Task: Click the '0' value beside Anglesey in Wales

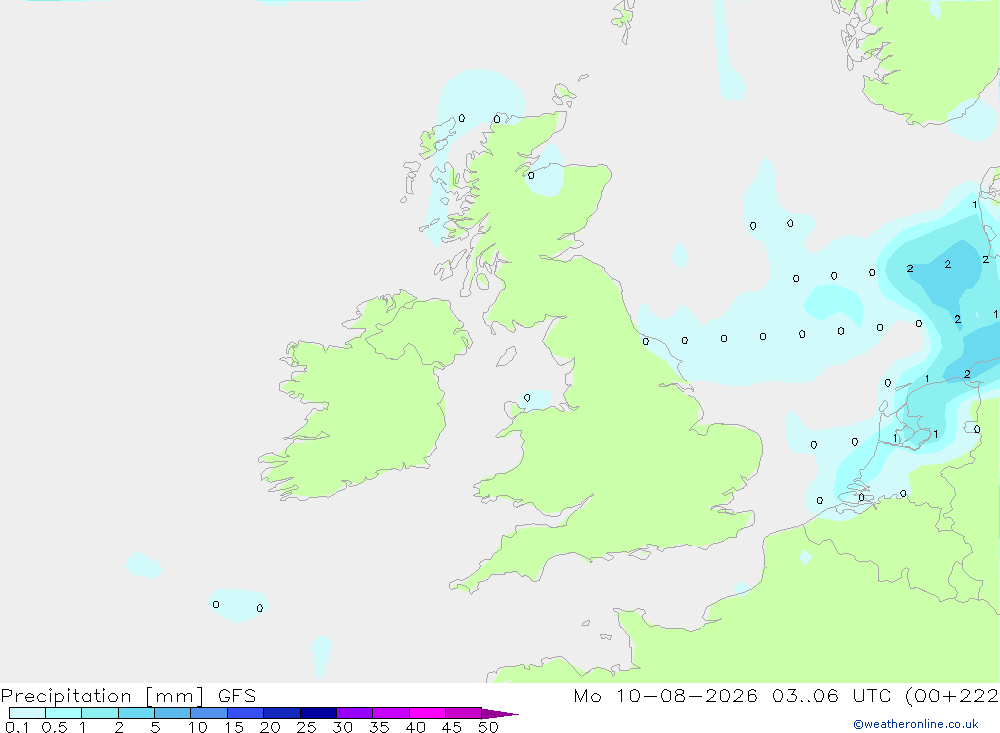Action: point(527,397)
